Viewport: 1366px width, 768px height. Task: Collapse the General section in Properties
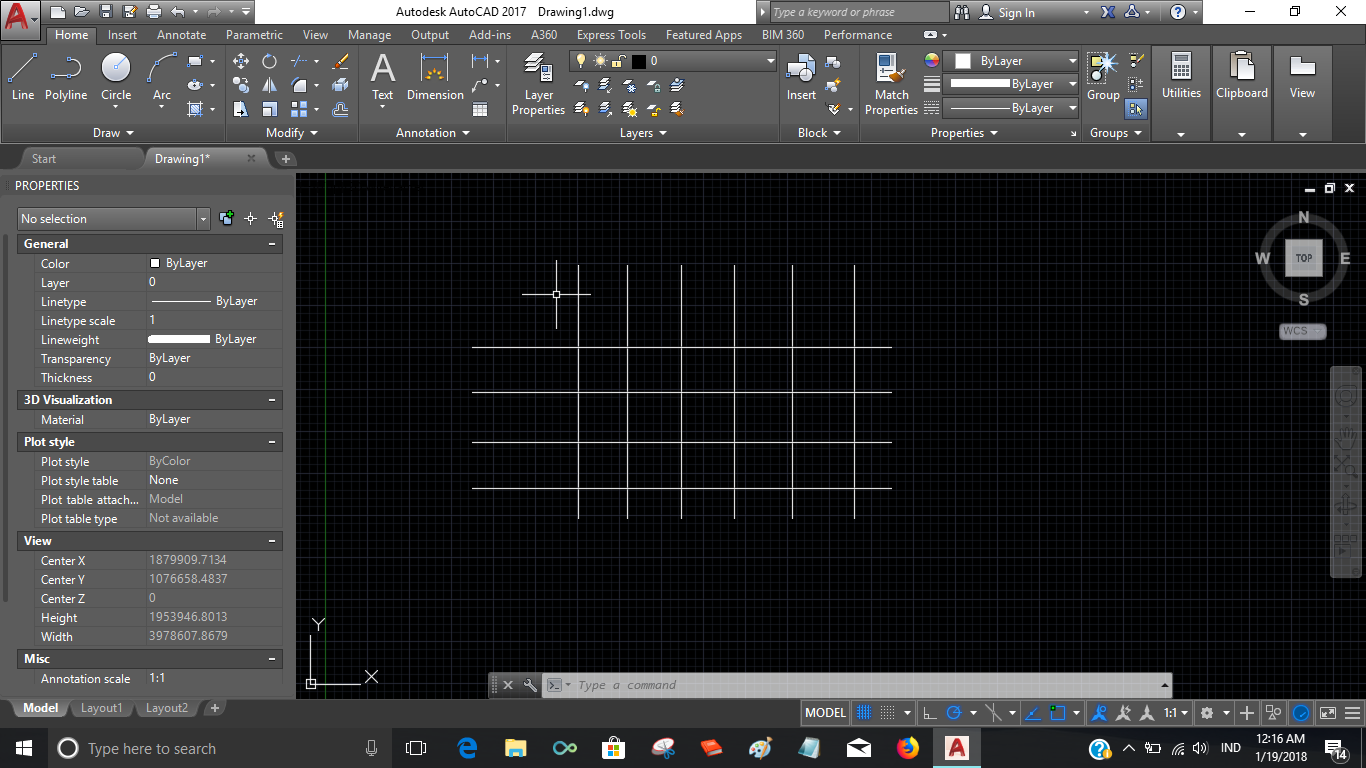[272, 244]
